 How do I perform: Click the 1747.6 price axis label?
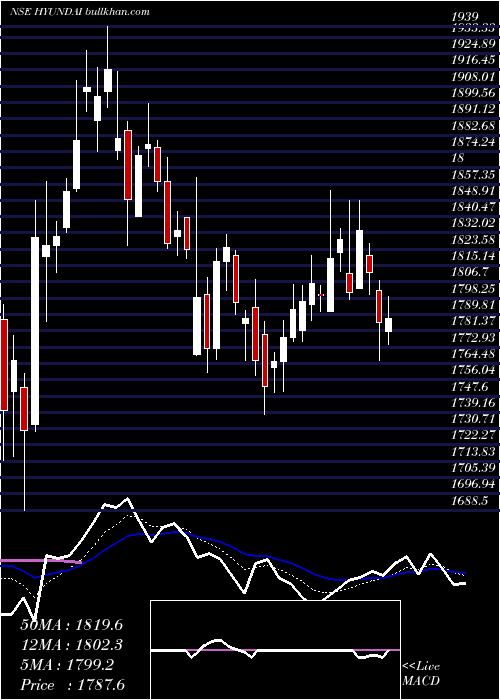point(470,387)
